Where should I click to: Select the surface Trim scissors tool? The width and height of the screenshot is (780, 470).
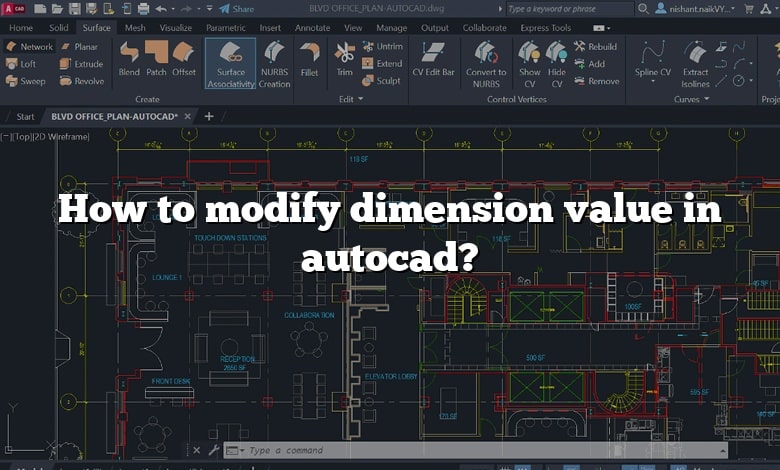click(x=344, y=60)
